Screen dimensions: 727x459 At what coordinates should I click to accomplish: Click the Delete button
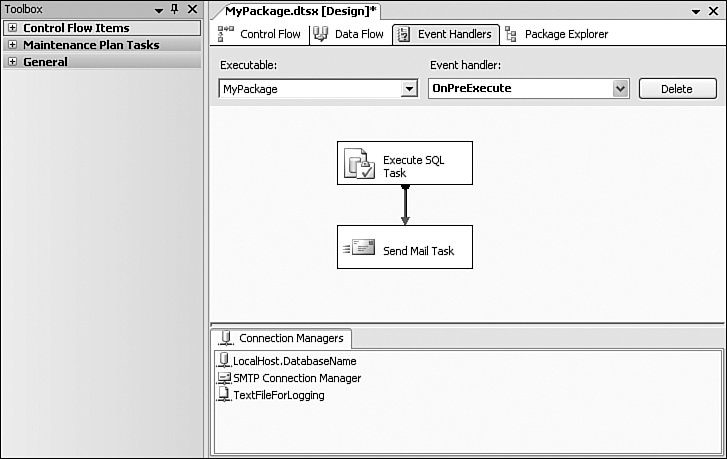tap(677, 89)
